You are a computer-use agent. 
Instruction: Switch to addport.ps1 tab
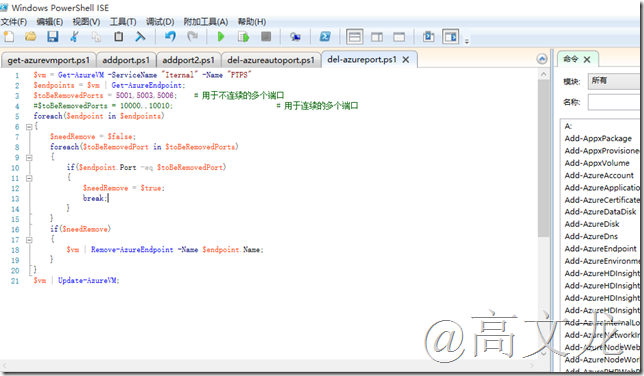tap(126, 60)
